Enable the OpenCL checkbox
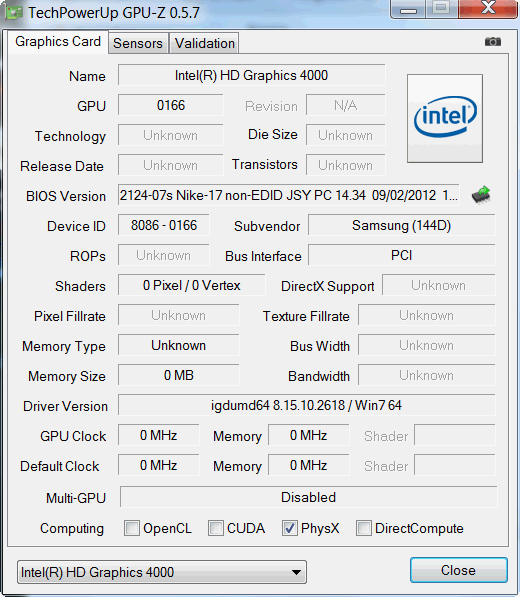Screen dimensions: 520x597 [132, 528]
